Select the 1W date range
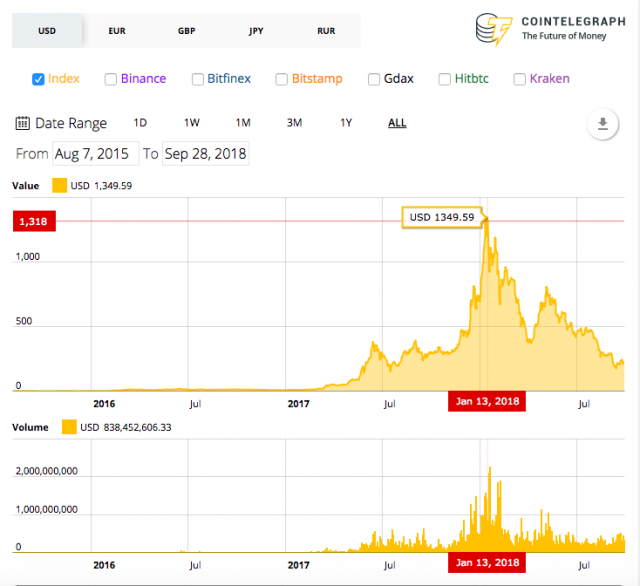 tap(192, 123)
